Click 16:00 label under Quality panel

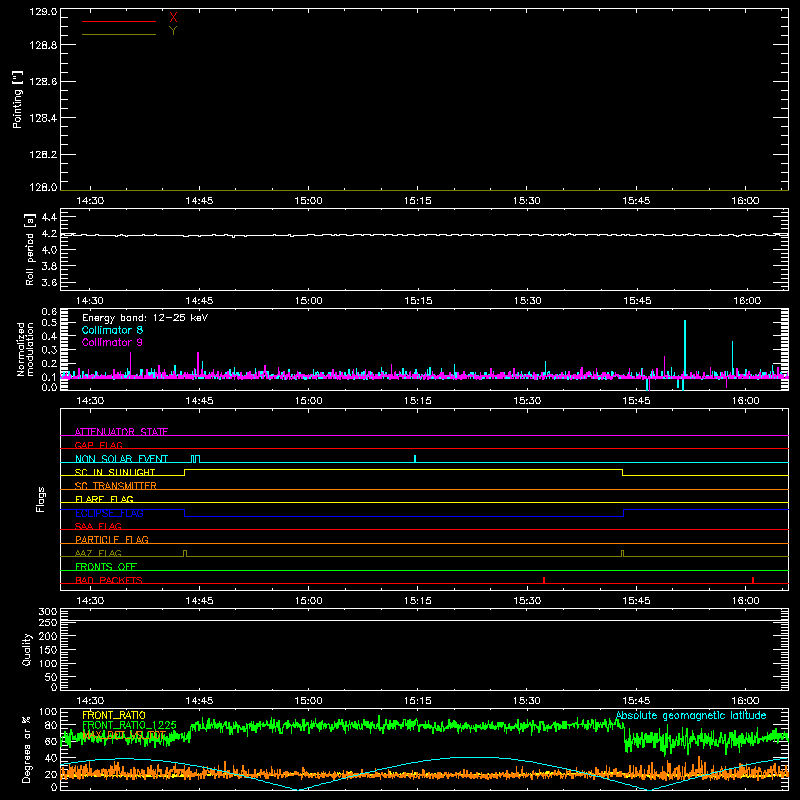(745, 701)
